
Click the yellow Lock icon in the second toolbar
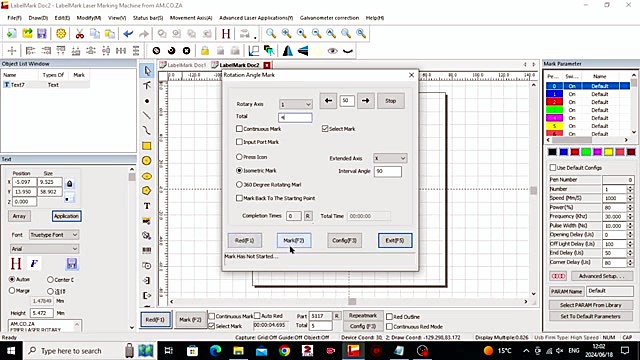(x=205, y=51)
